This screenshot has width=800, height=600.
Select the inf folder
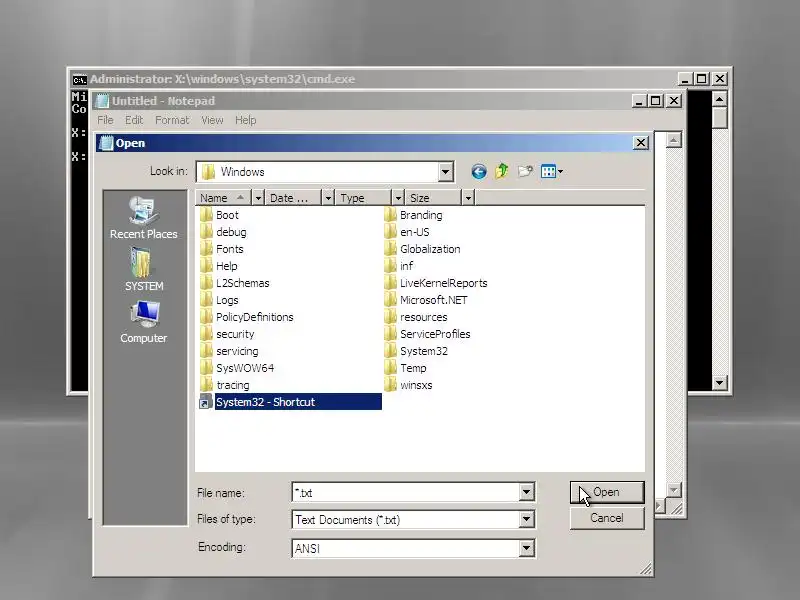[x=398, y=266]
